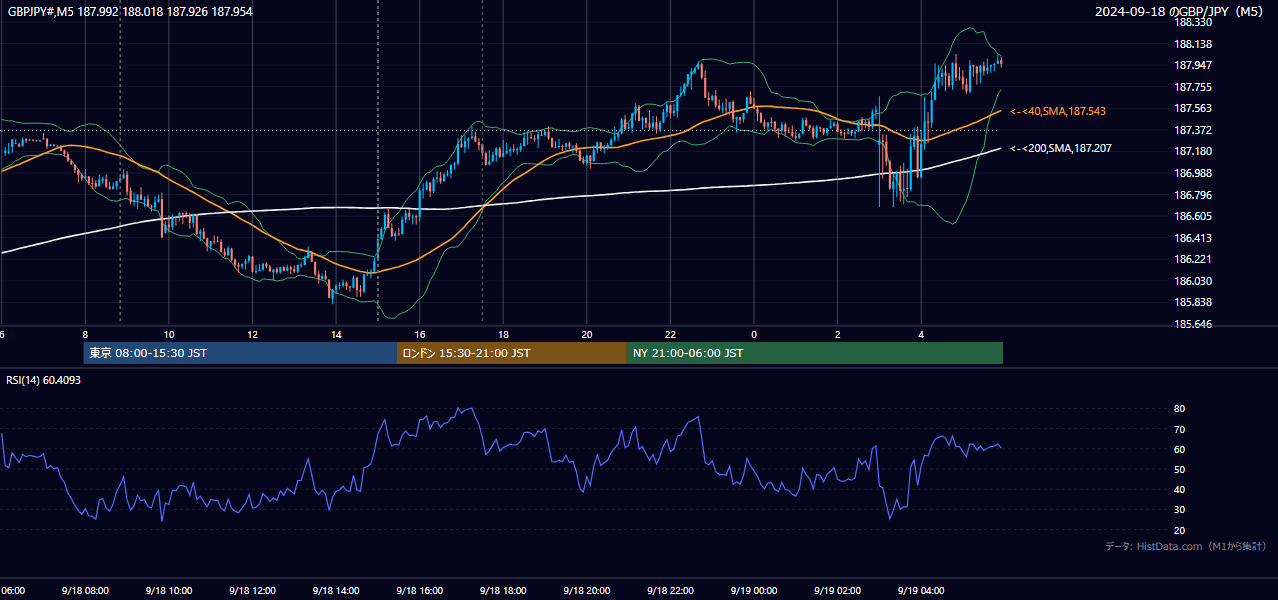The height and width of the screenshot is (600, 1278).
Task: Click the RSI(14) 60.4093 indicator label
Action: point(43,380)
